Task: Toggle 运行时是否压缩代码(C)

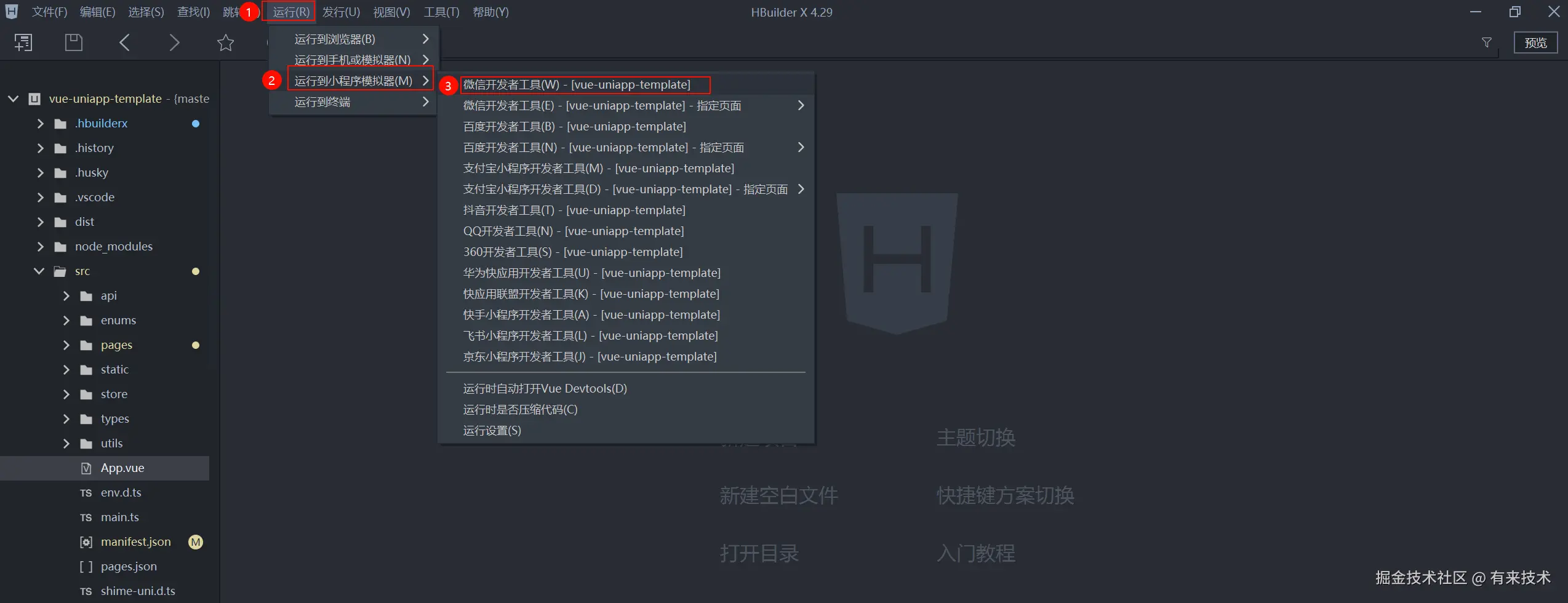Action: (x=626, y=409)
